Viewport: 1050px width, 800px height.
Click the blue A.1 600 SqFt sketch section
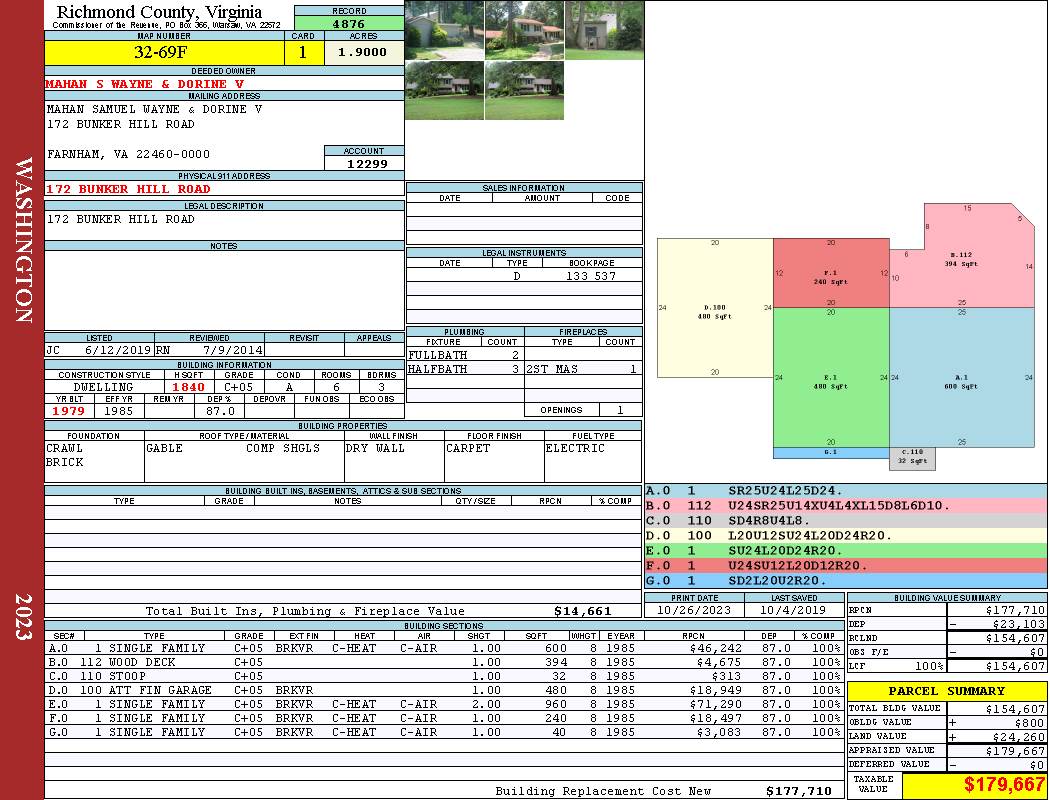pyautogui.click(x=962, y=378)
